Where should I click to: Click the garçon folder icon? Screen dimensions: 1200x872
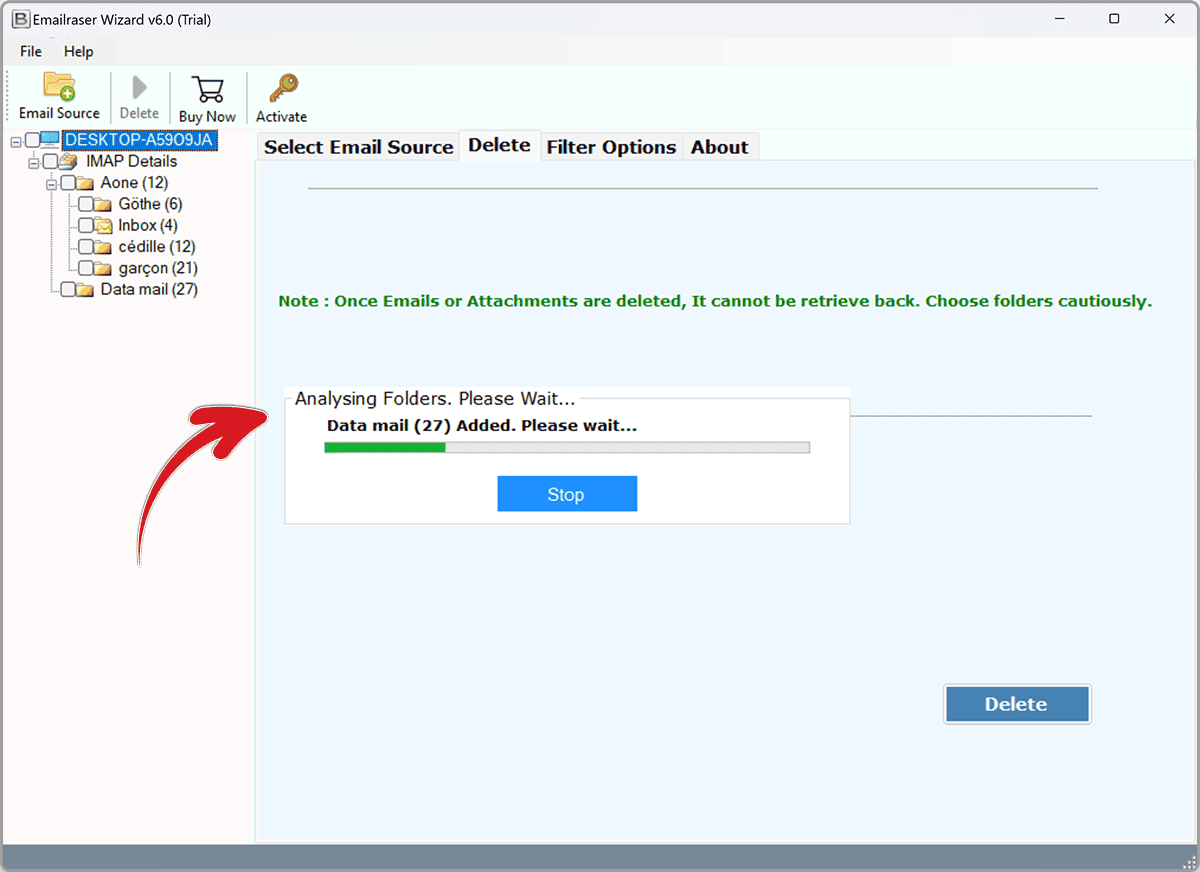(x=102, y=268)
